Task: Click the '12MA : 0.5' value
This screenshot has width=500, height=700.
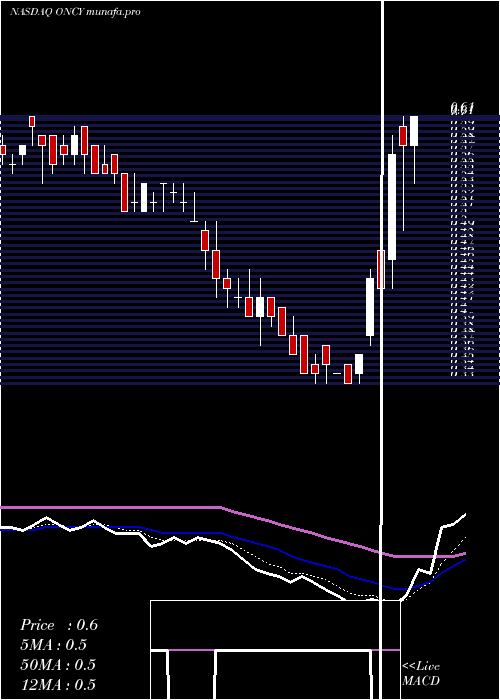Action: [58, 684]
